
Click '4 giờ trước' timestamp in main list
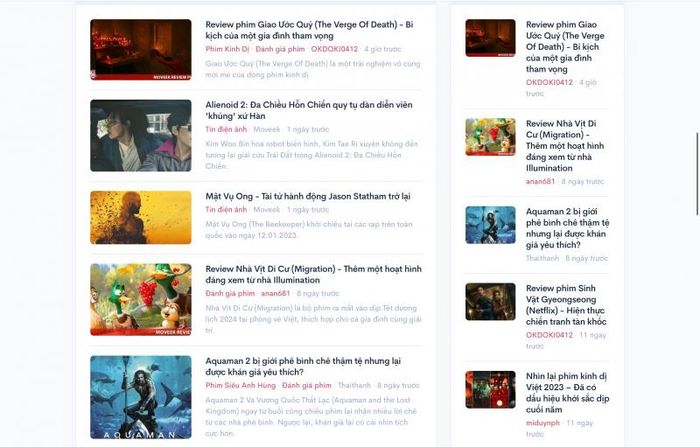[383, 49]
